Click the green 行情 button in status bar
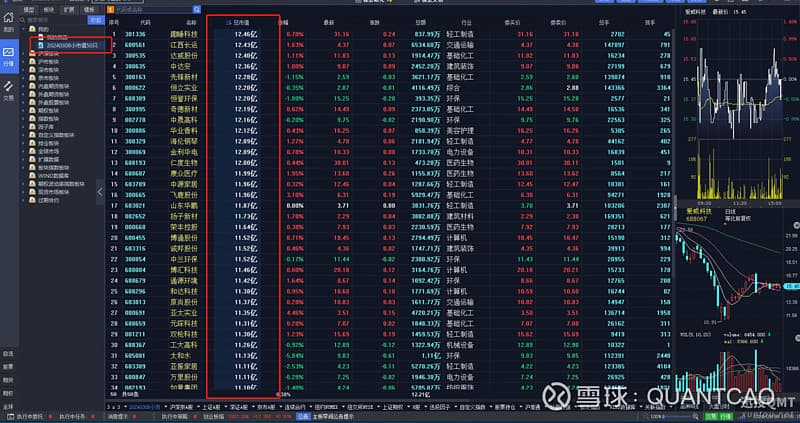Viewport: 800px width, 423px height. point(725,417)
